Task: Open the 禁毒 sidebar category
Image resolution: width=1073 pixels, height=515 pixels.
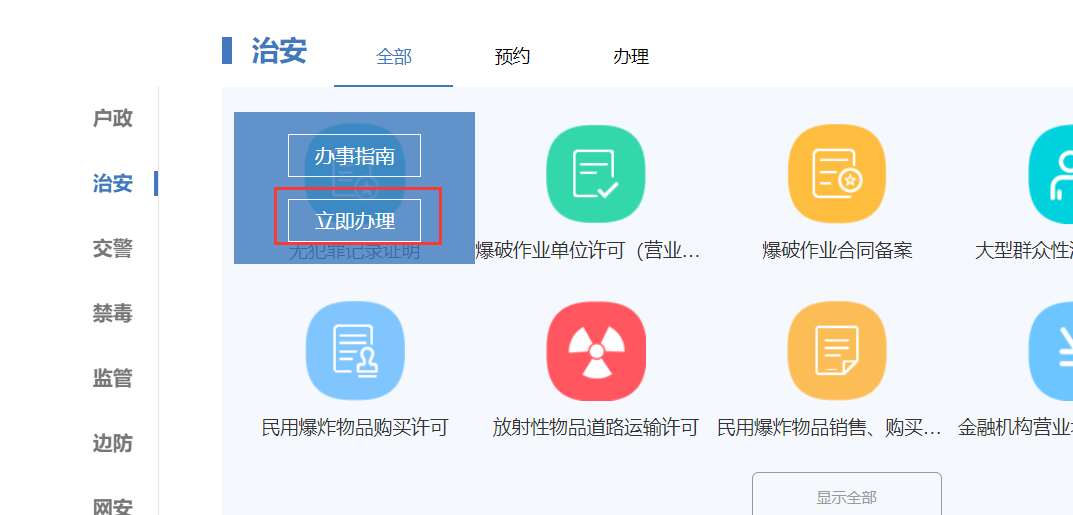Action: coord(112,314)
